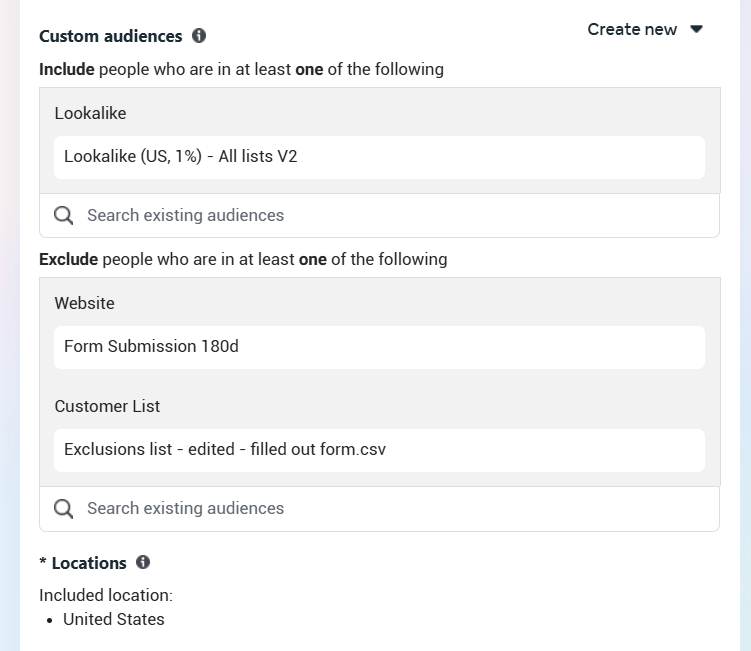Focus the Exclude search existing audiences field
This screenshot has height=651, width=751.
pyautogui.click(x=379, y=509)
